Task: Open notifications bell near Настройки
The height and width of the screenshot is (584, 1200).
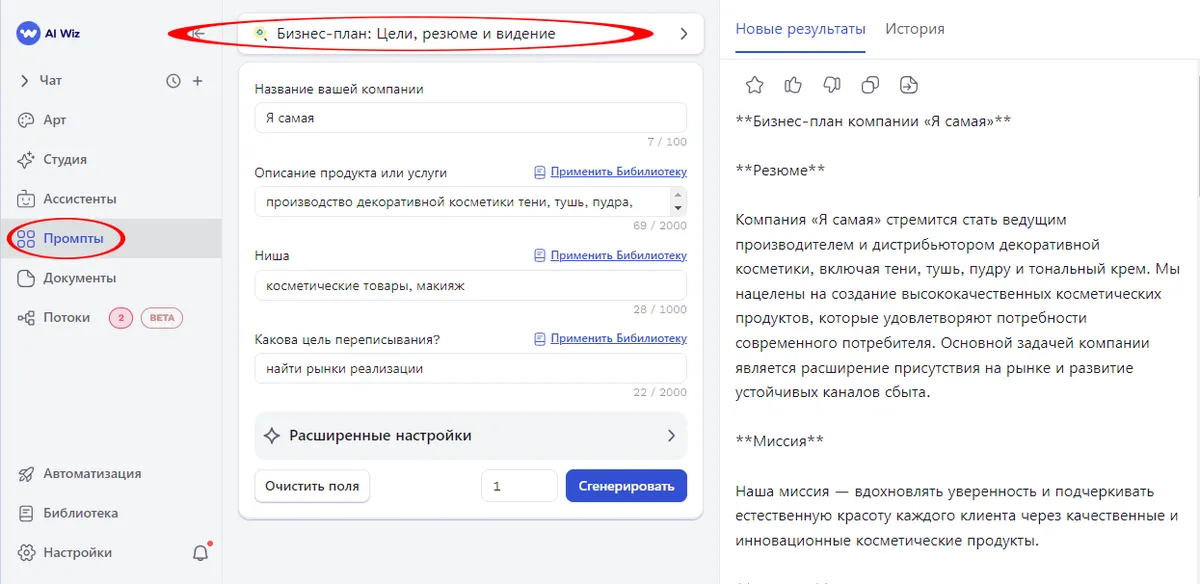Action: [x=199, y=550]
